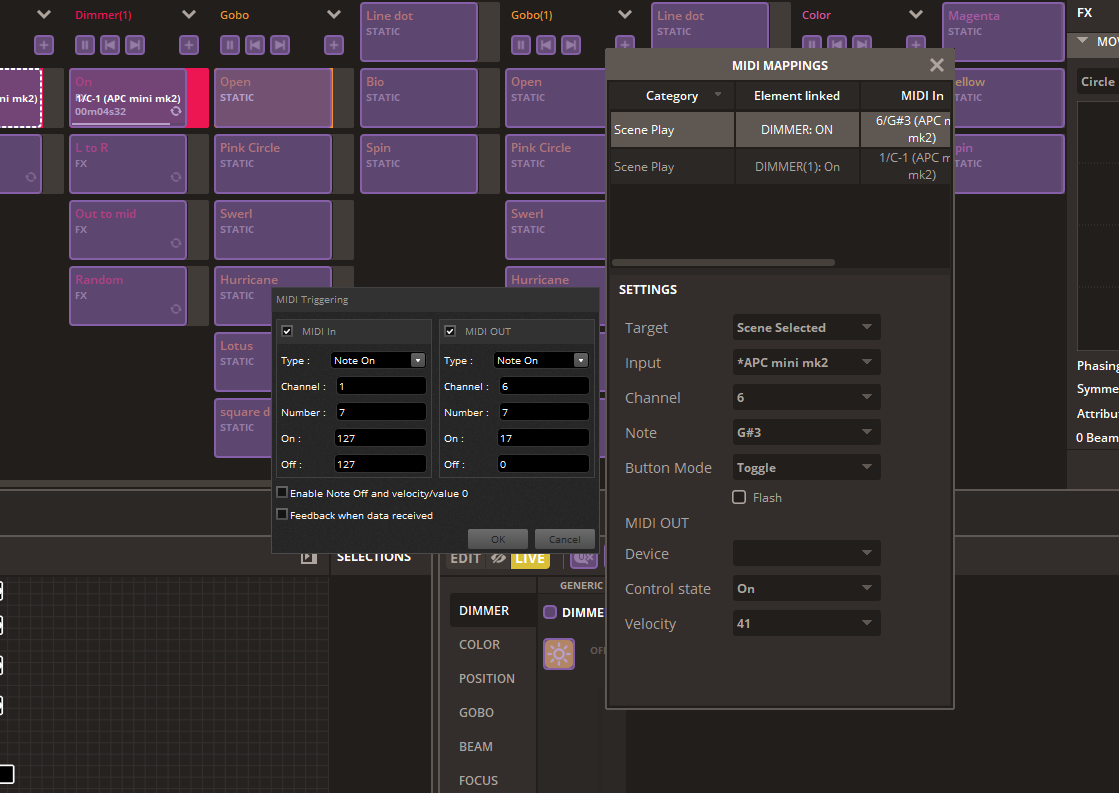Pause the Gobo scene group
Screen dimensions: 1119x793
click(230, 45)
